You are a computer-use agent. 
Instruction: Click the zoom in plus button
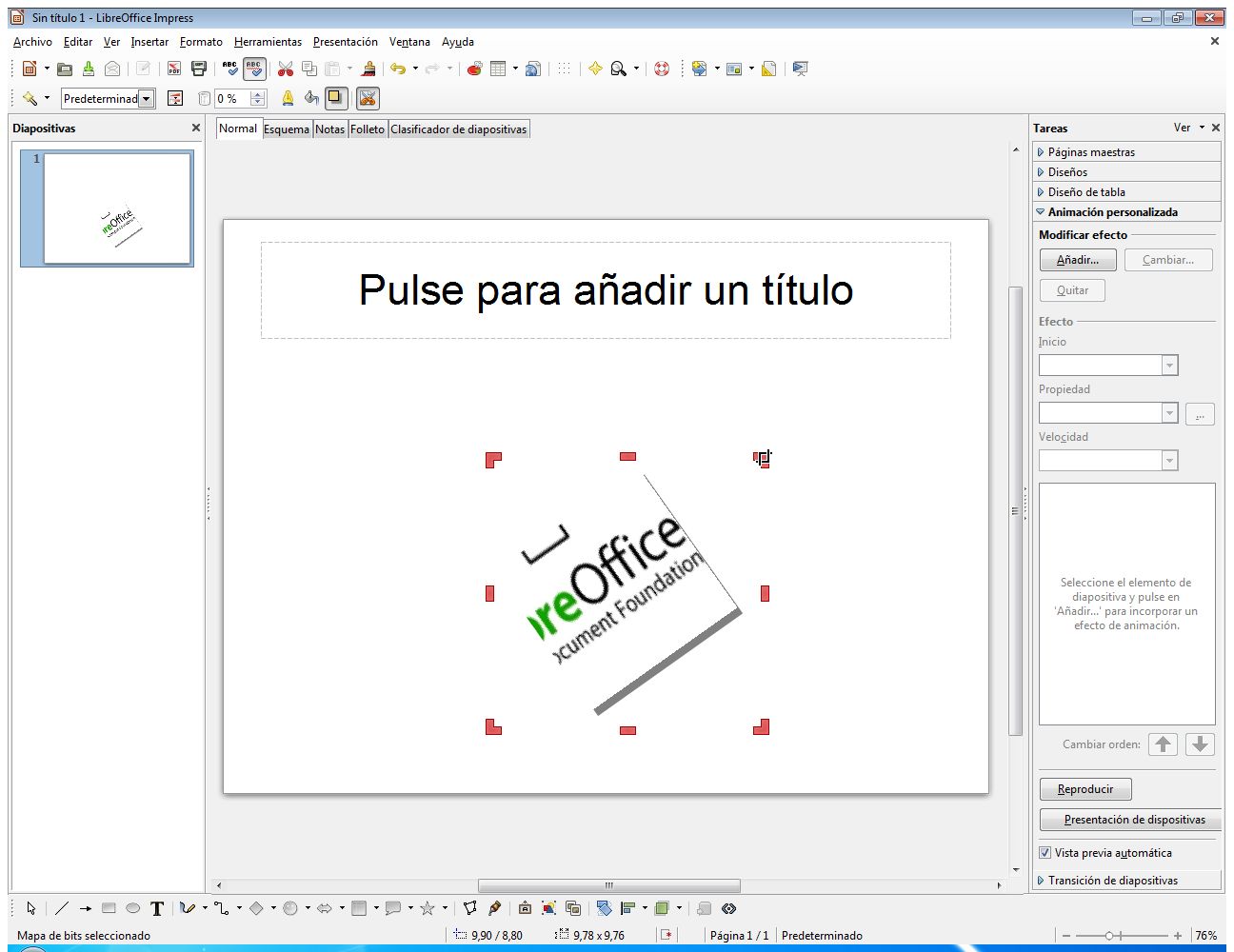[1178, 936]
